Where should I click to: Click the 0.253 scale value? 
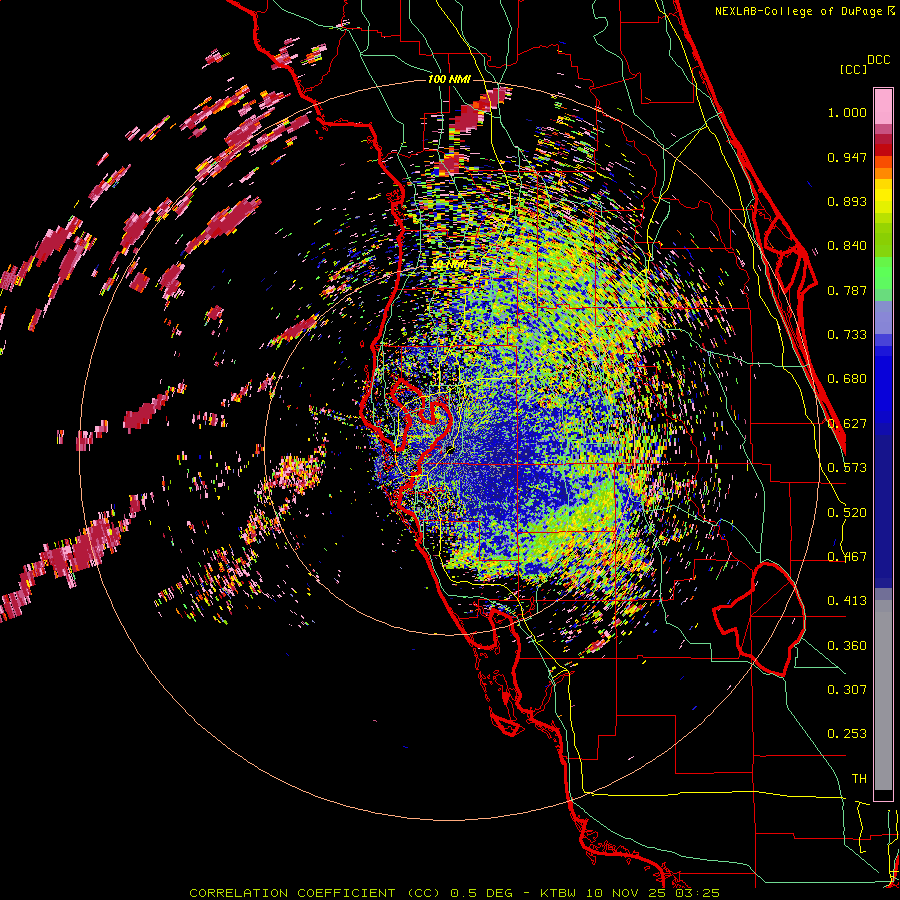[x=847, y=734]
